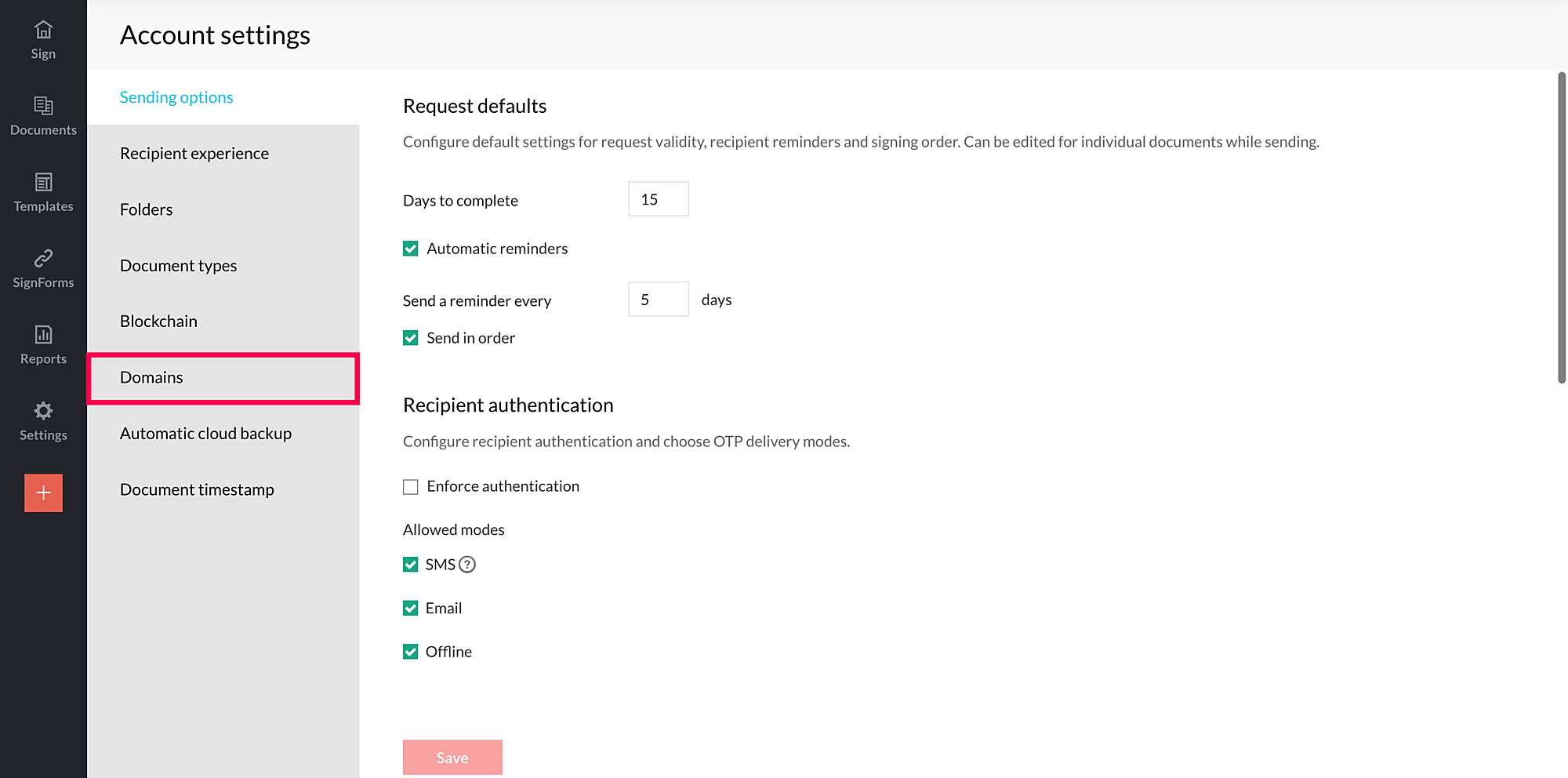This screenshot has height=778, width=1568.
Task: Open the Sign home icon
Action: (x=43, y=30)
